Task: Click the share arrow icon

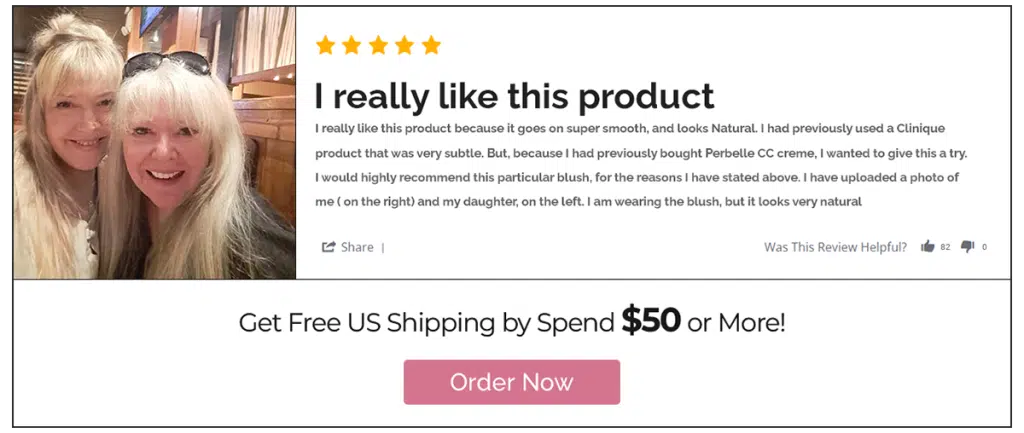Action: click(328, 247)
